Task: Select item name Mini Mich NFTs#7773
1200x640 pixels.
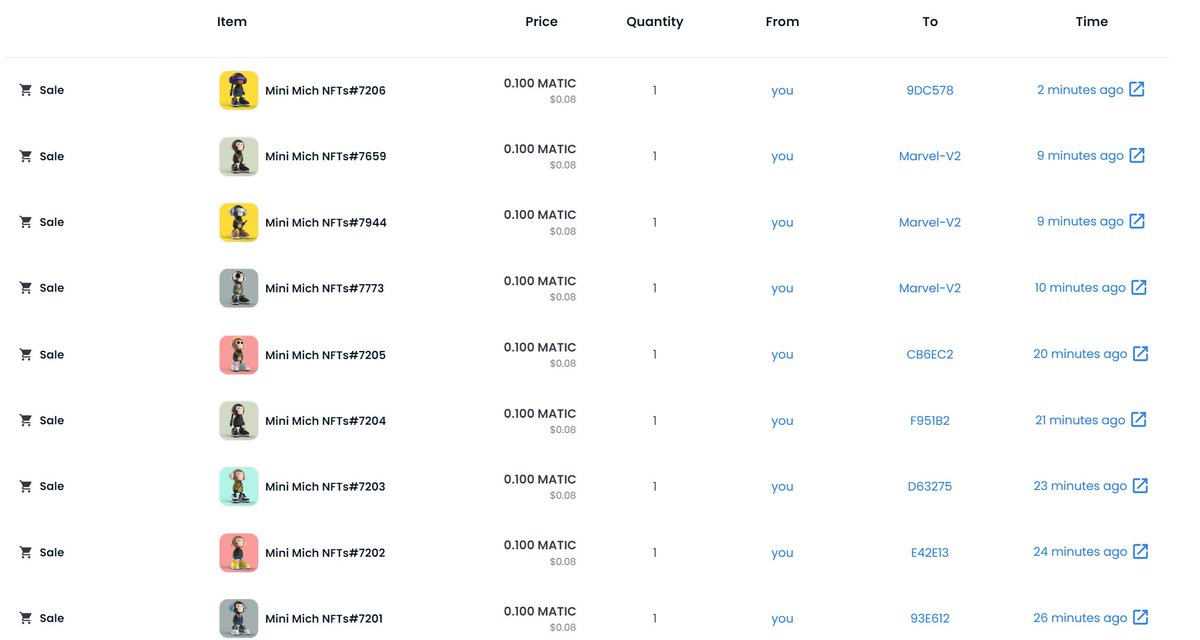Action: pos(324,289)
